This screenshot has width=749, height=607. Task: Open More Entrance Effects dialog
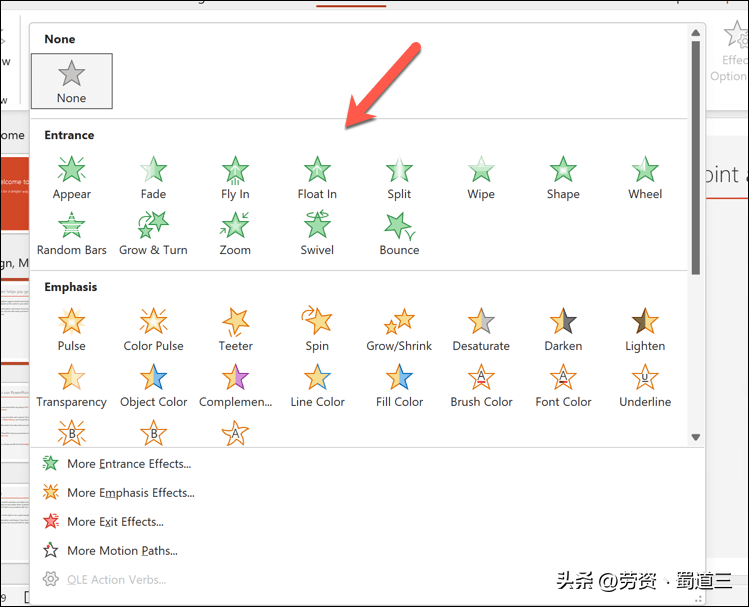tap(117, 464)
